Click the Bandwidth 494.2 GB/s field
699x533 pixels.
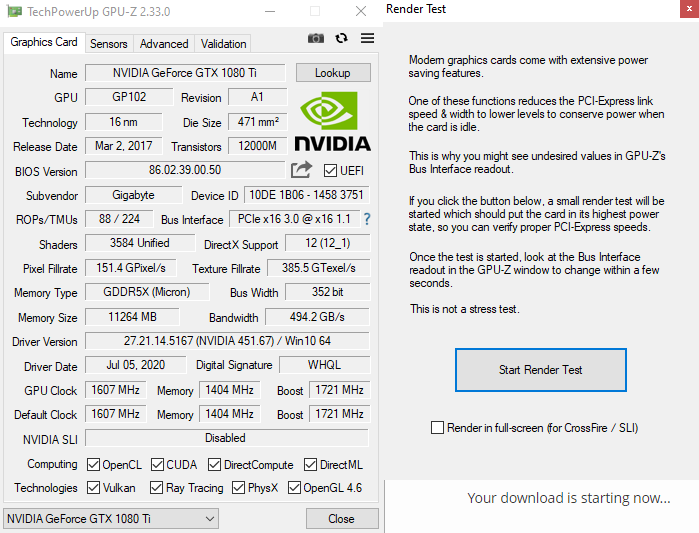coord(317,317)
